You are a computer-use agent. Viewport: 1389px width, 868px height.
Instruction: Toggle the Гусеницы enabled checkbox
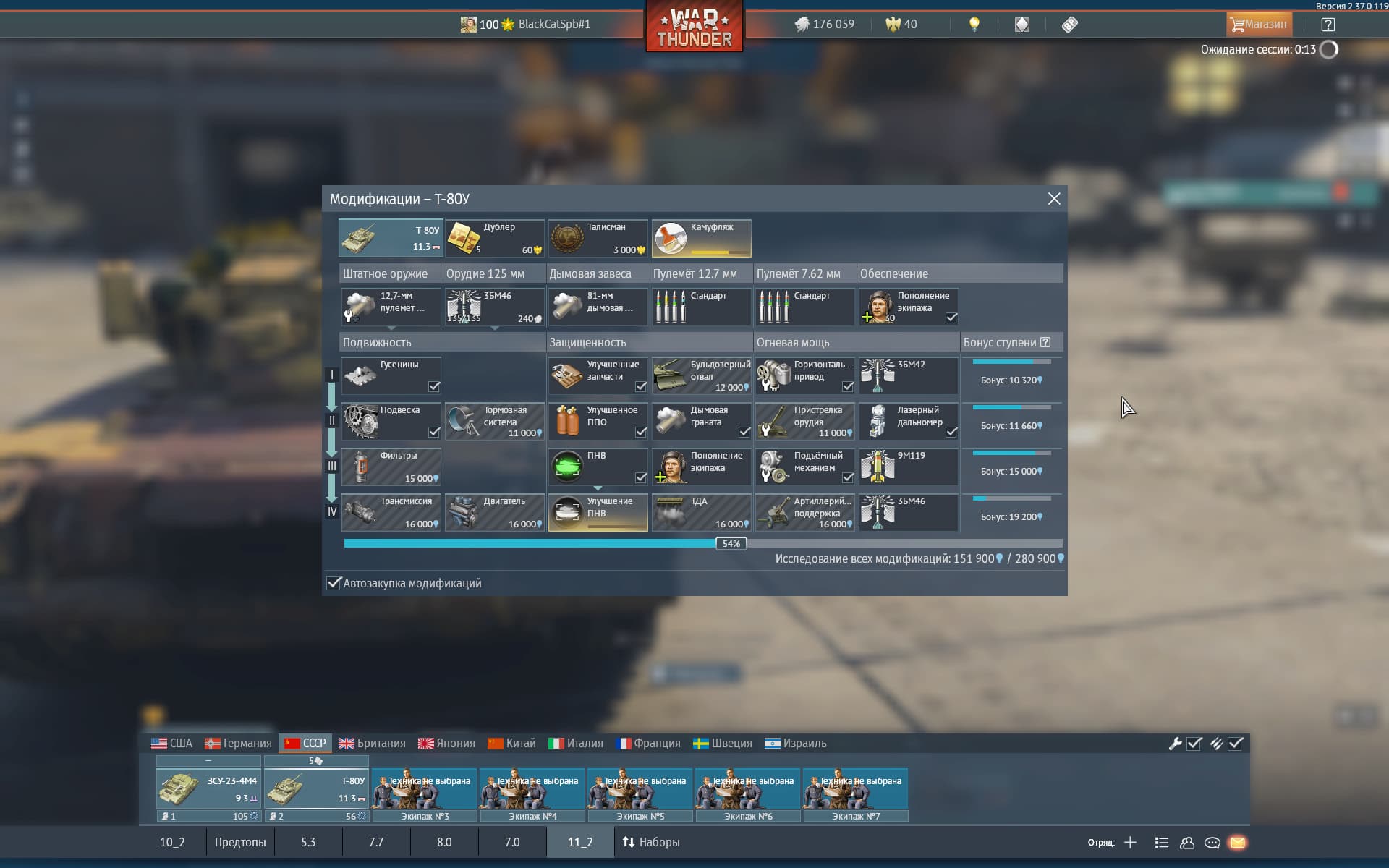point(434,386)
